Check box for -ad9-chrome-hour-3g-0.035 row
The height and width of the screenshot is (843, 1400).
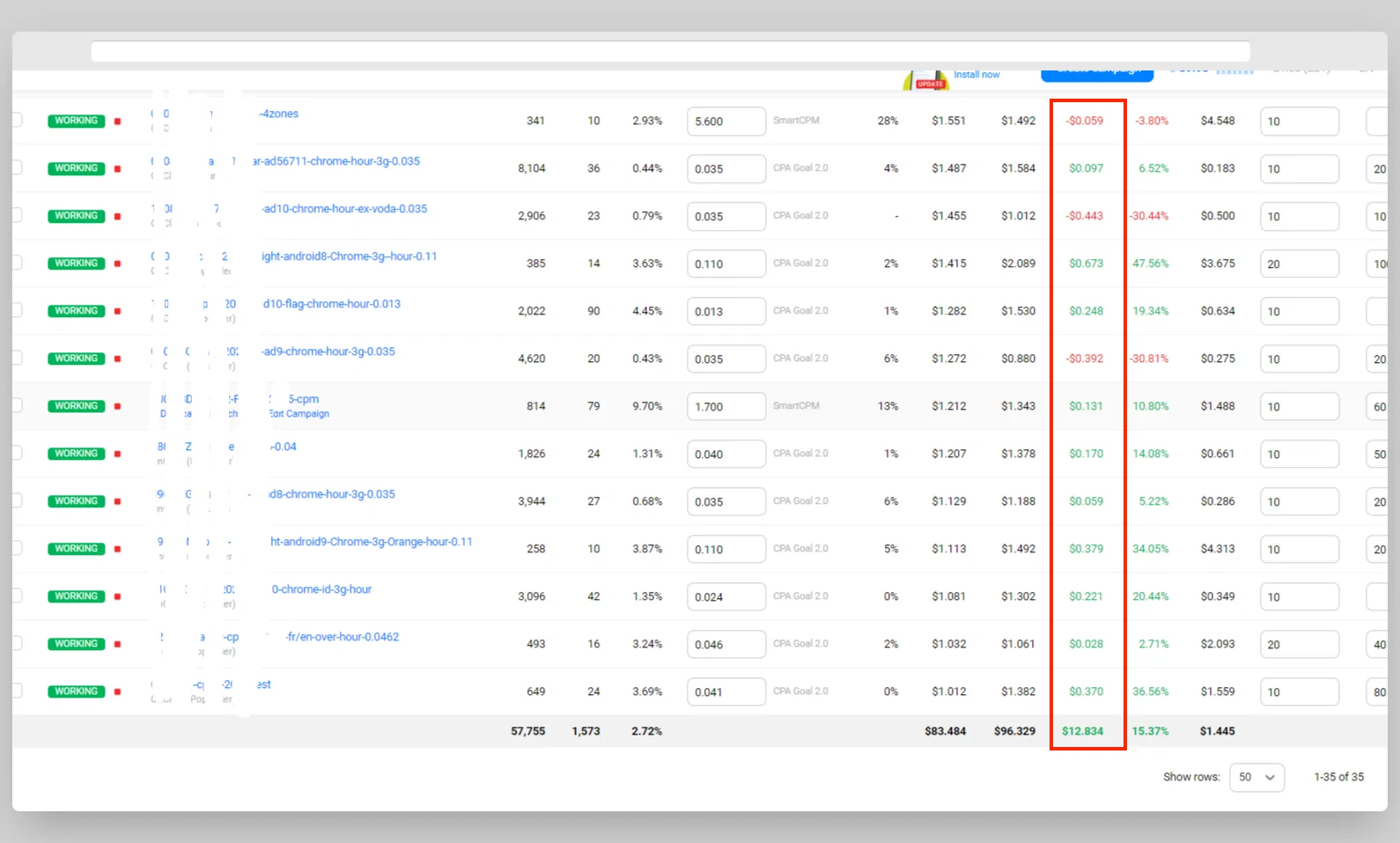point(17,358)
